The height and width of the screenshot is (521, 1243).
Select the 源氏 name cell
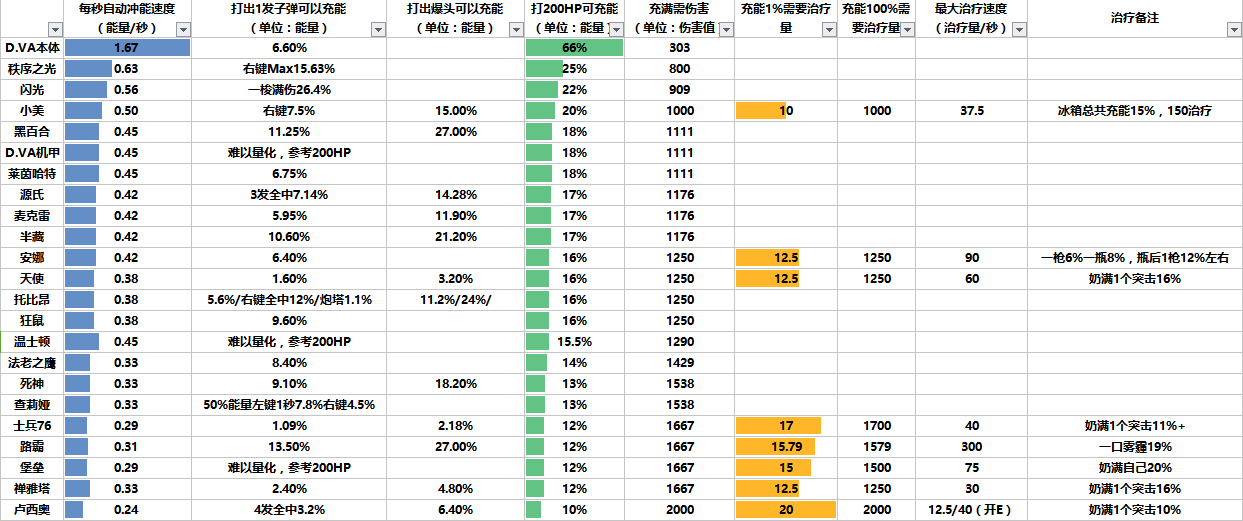pyautogui.click(x=32, y=195)
